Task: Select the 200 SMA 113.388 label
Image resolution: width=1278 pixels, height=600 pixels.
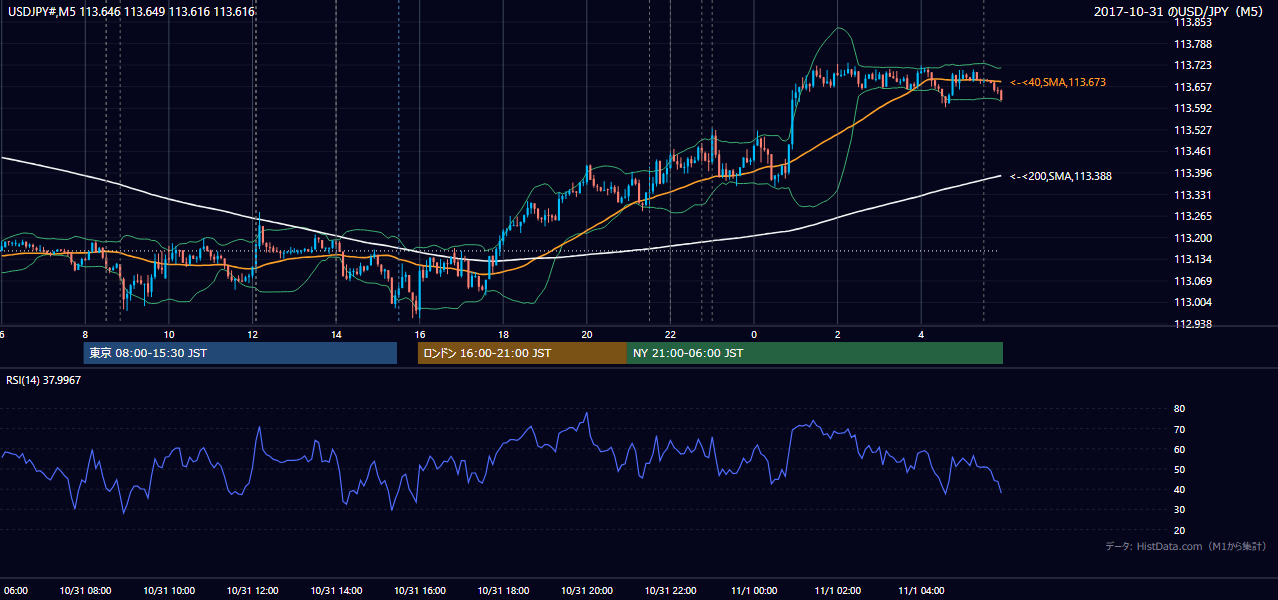Action: [1061, 176]
